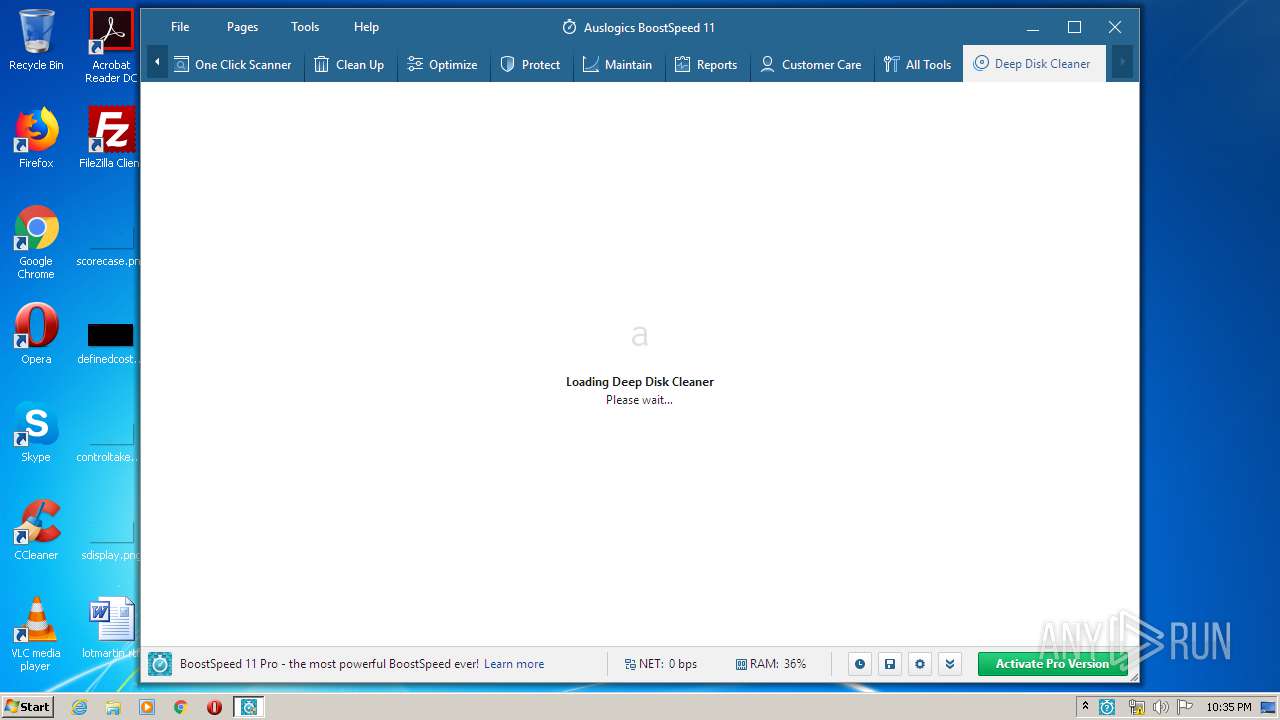Click the BoostSpeed logo in status bar

click(160, 664)
